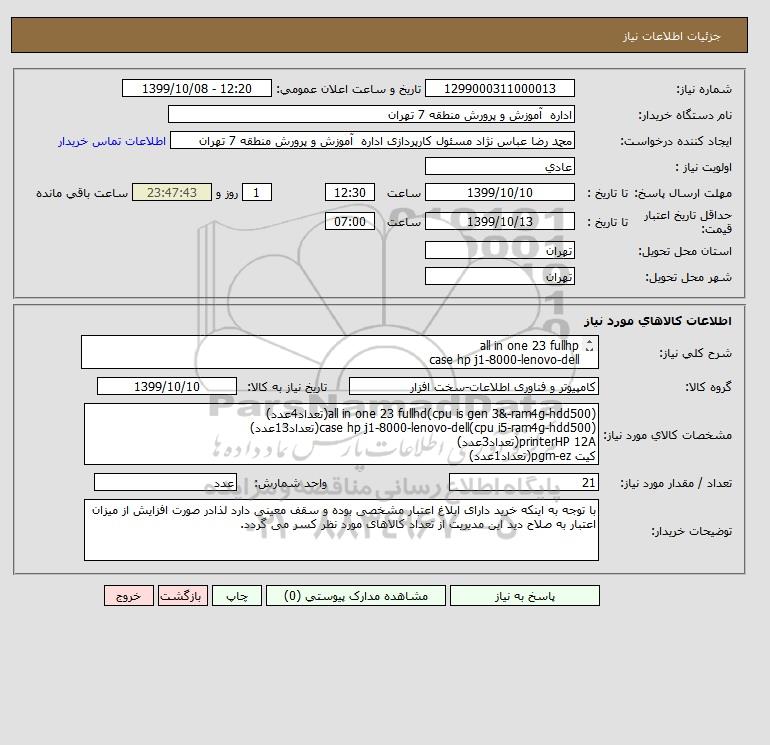The width and height of the screenshot is (770, 745).
Task: Click the goods group field 'کامپیوتر و فناوری اطلاعات'
Action: [473, 386]
